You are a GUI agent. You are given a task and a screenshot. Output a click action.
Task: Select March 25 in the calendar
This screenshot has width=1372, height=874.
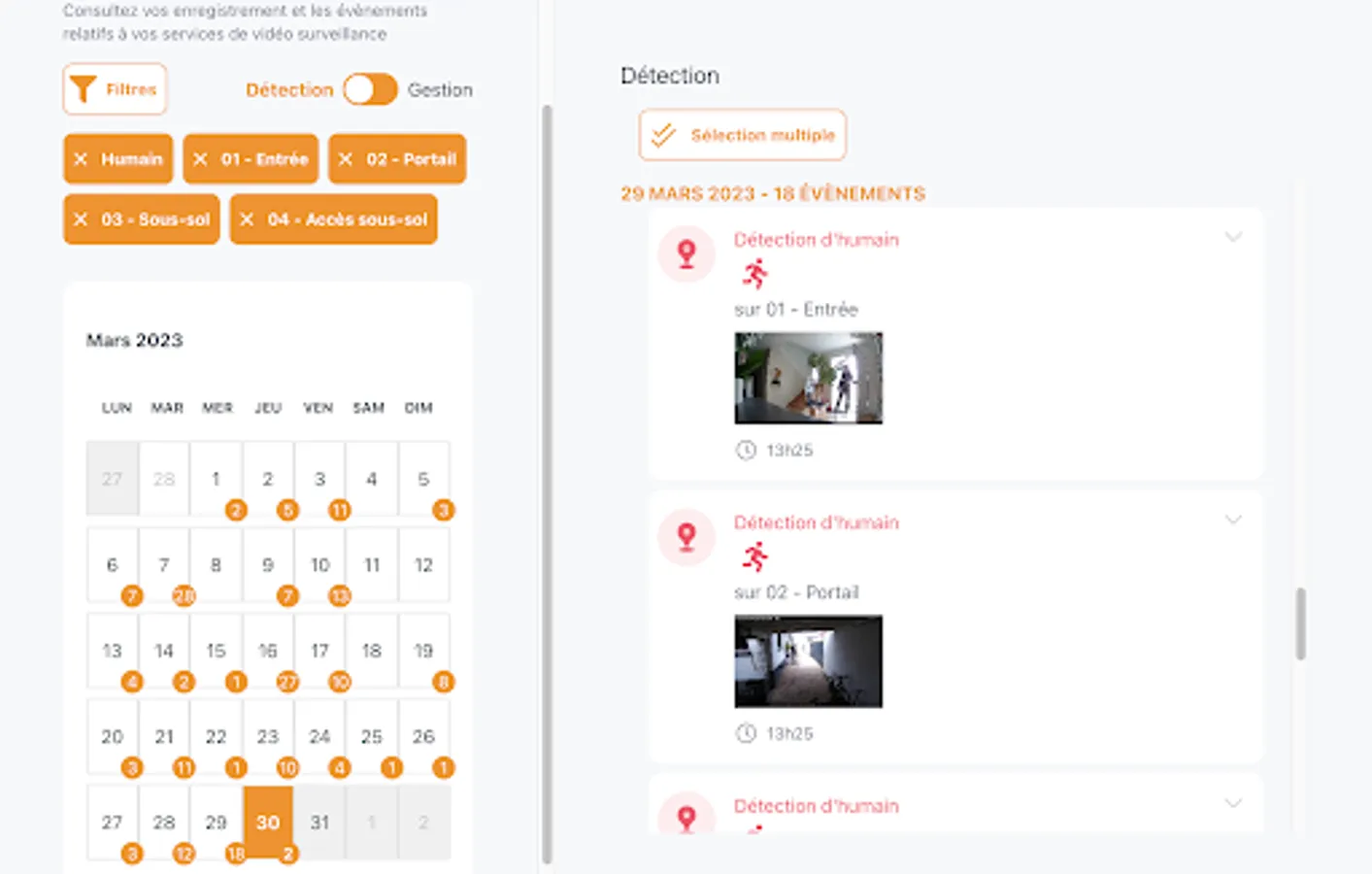[x=372, y=737]
